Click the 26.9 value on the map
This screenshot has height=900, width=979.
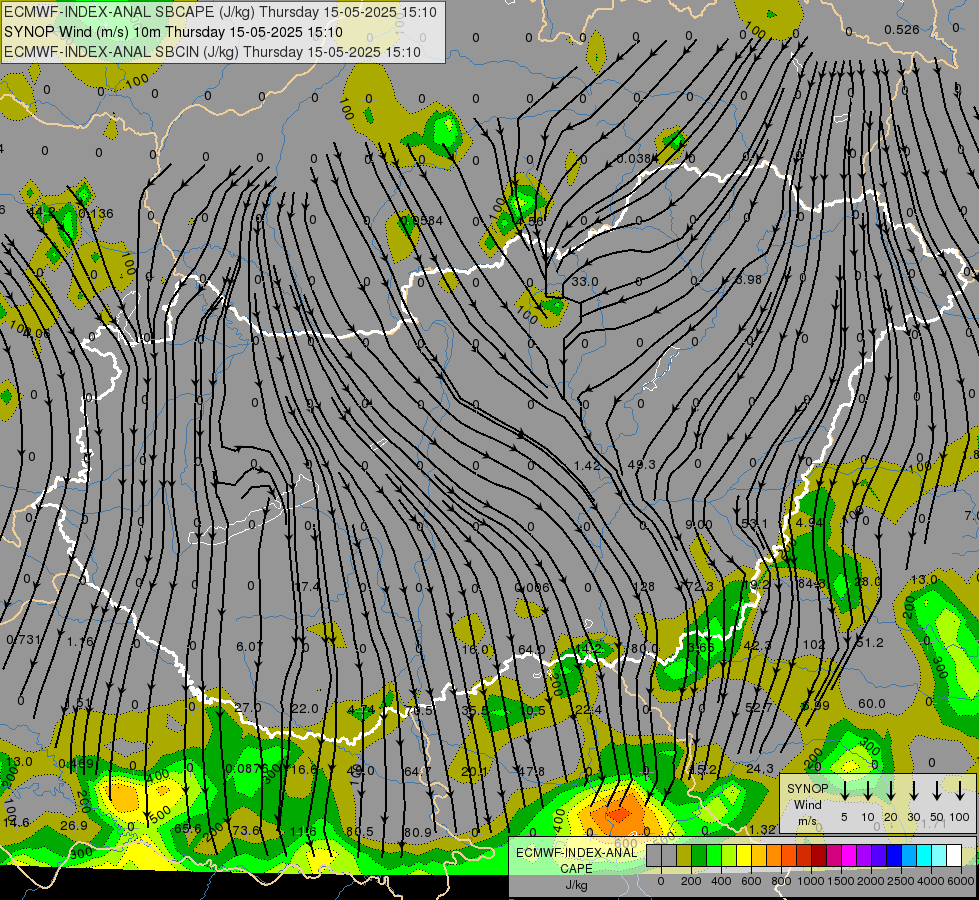point(74,826)
